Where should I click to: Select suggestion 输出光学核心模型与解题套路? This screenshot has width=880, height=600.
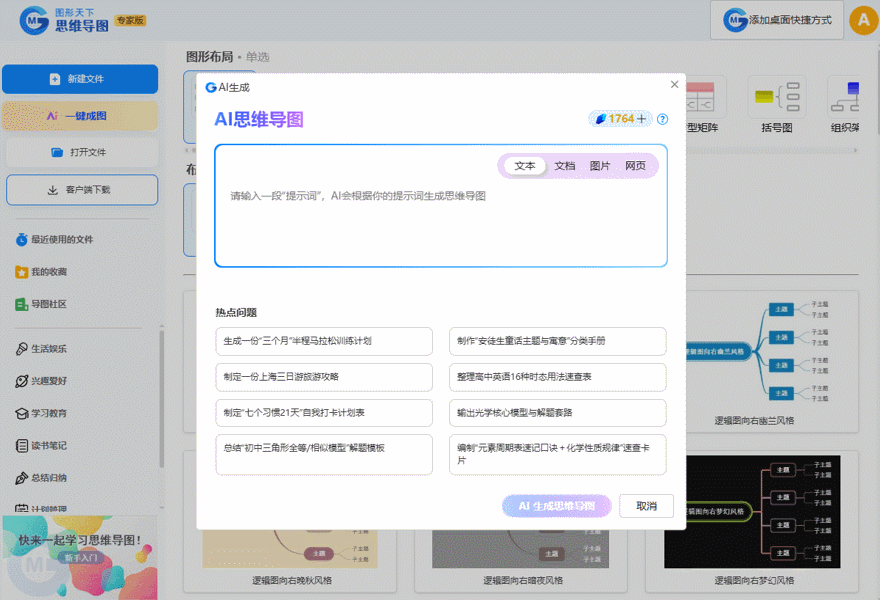click(x=558, y=413)
